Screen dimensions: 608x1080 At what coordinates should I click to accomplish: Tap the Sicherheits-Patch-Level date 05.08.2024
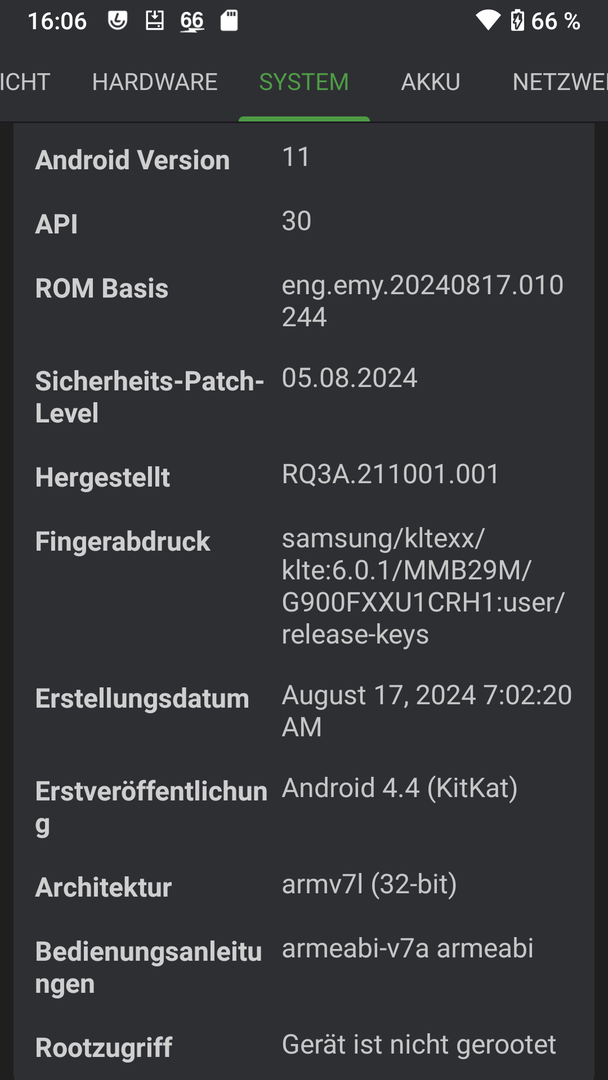(349, 378)
